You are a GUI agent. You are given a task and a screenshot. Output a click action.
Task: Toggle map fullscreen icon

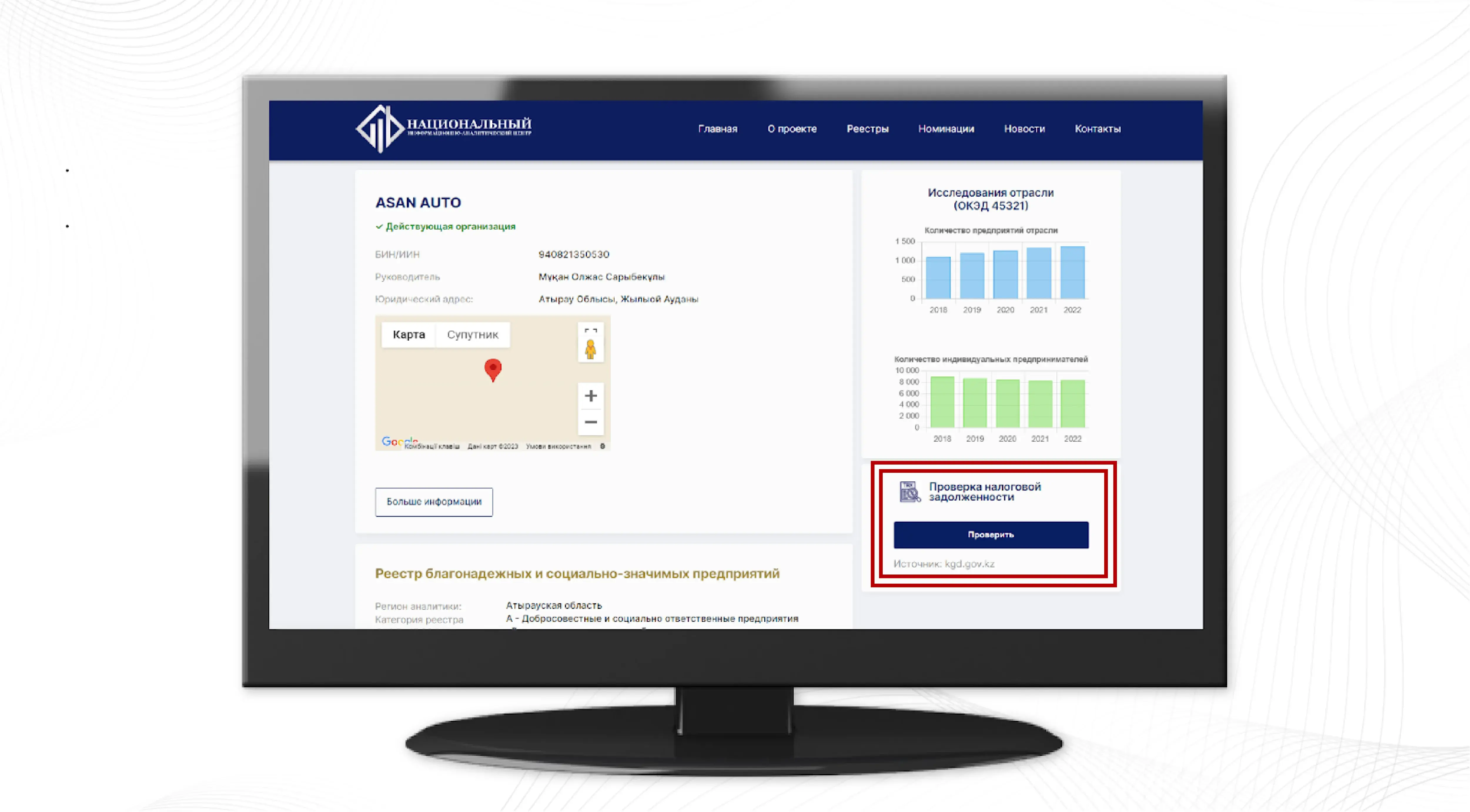(x=591, y=331)
